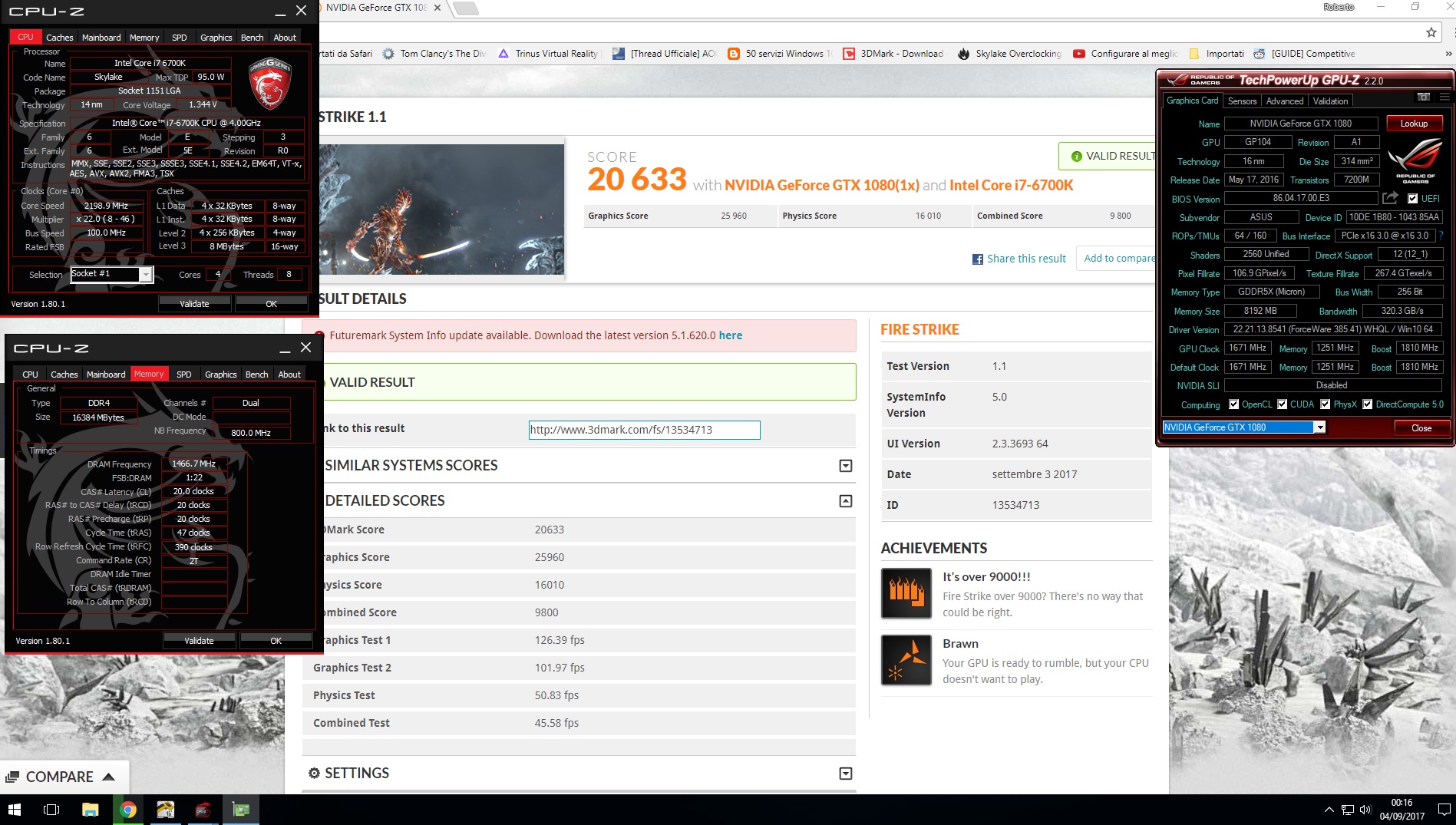Image resolution: width=1456 pixels, height=825 pixels.
Task: Open the Bench tab in the lower CPU-Z window
Action: [256, 375]
